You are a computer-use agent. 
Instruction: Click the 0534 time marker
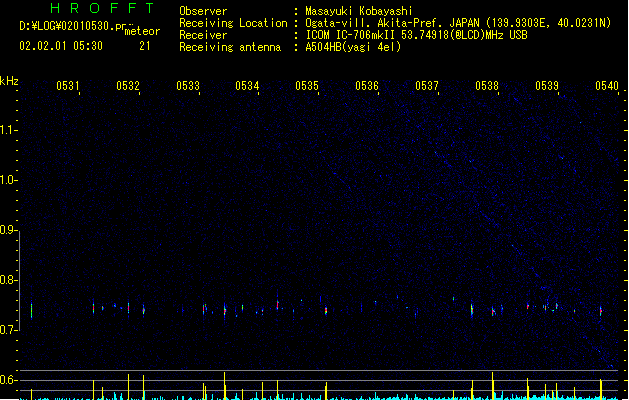point(247,85)
